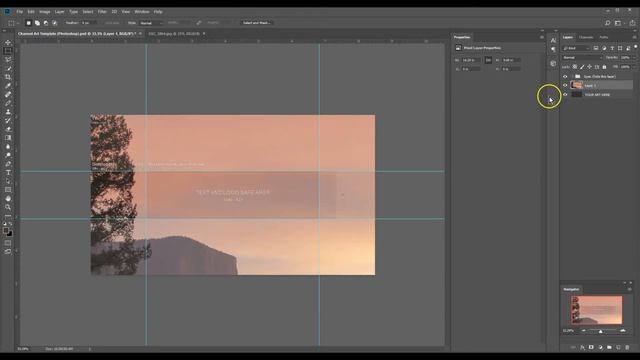Click the Screen Mode icon

point(8,251)
